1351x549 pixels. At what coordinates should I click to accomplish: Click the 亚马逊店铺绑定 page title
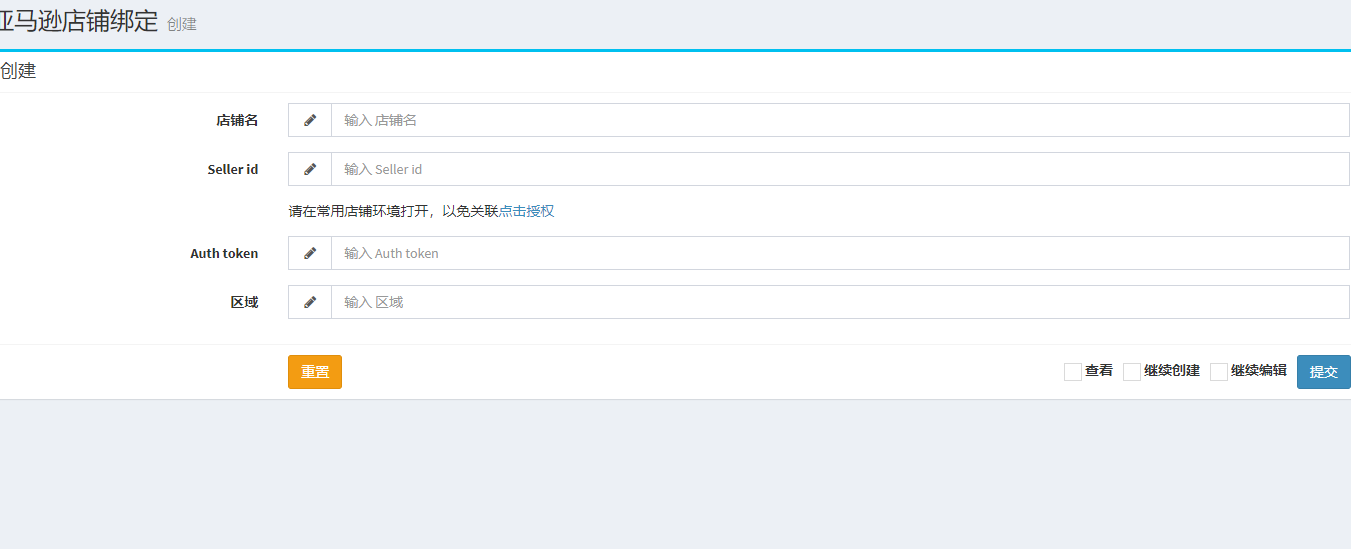79,21
